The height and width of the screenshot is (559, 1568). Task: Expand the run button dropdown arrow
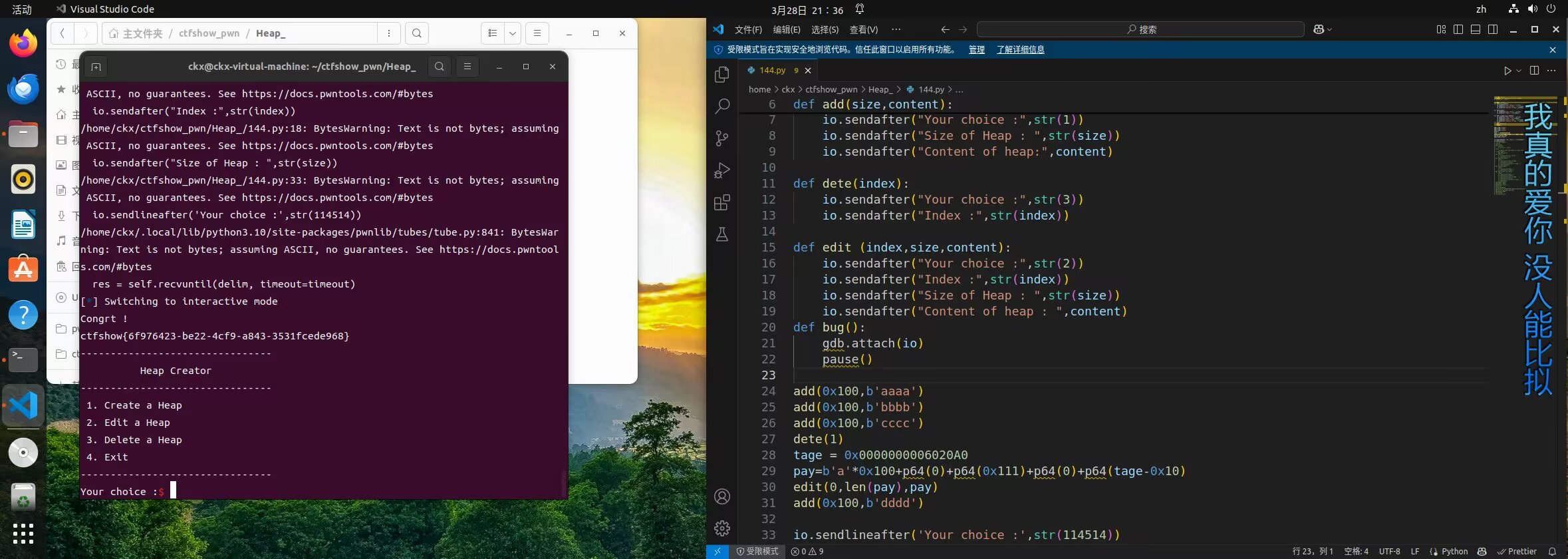point(1519,71)
